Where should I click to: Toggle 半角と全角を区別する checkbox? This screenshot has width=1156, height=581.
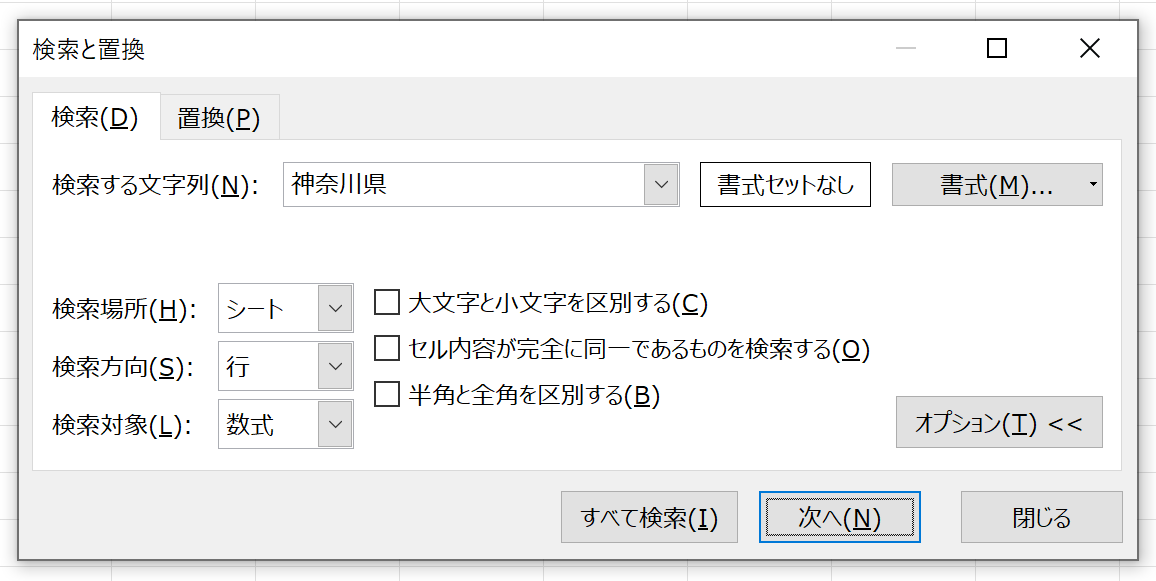tap(386, 395)
